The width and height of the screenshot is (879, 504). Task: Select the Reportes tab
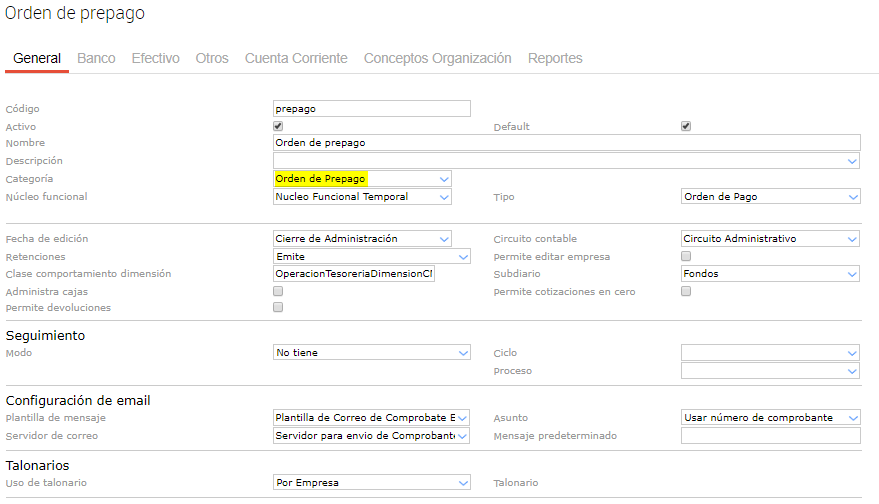coord(555,58)
